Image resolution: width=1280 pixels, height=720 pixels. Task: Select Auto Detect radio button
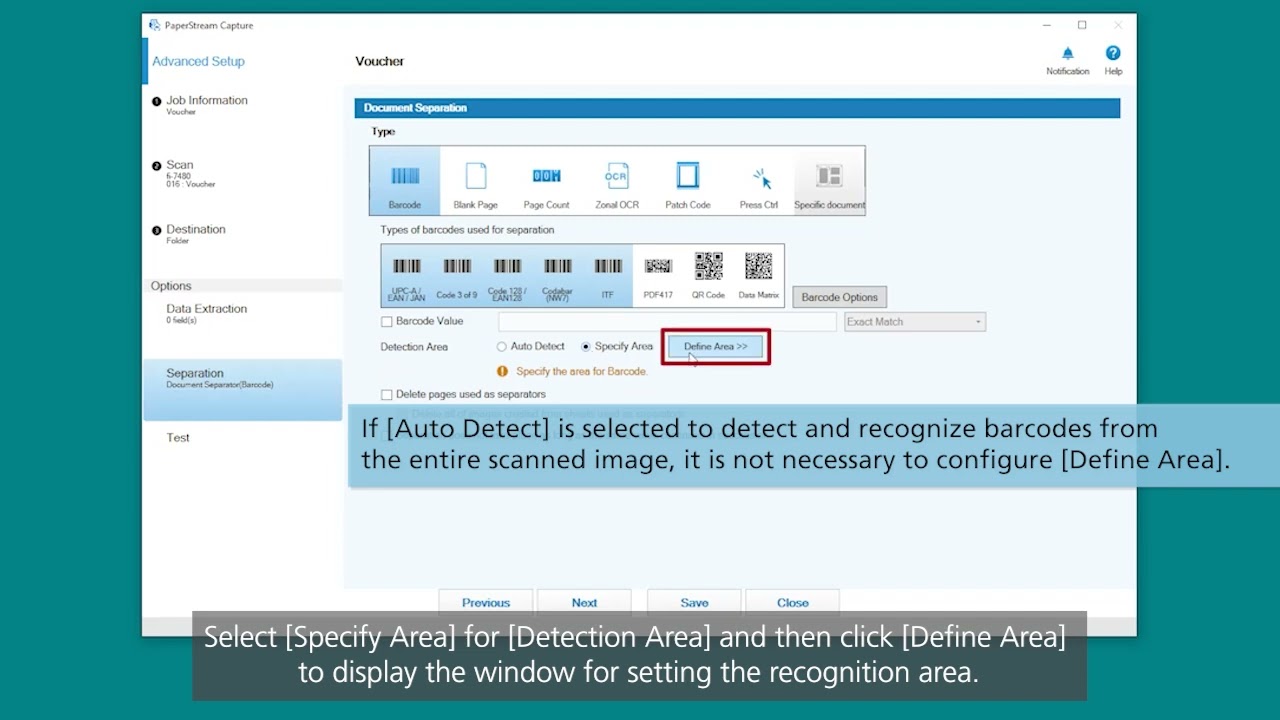[x=502, y=347]
